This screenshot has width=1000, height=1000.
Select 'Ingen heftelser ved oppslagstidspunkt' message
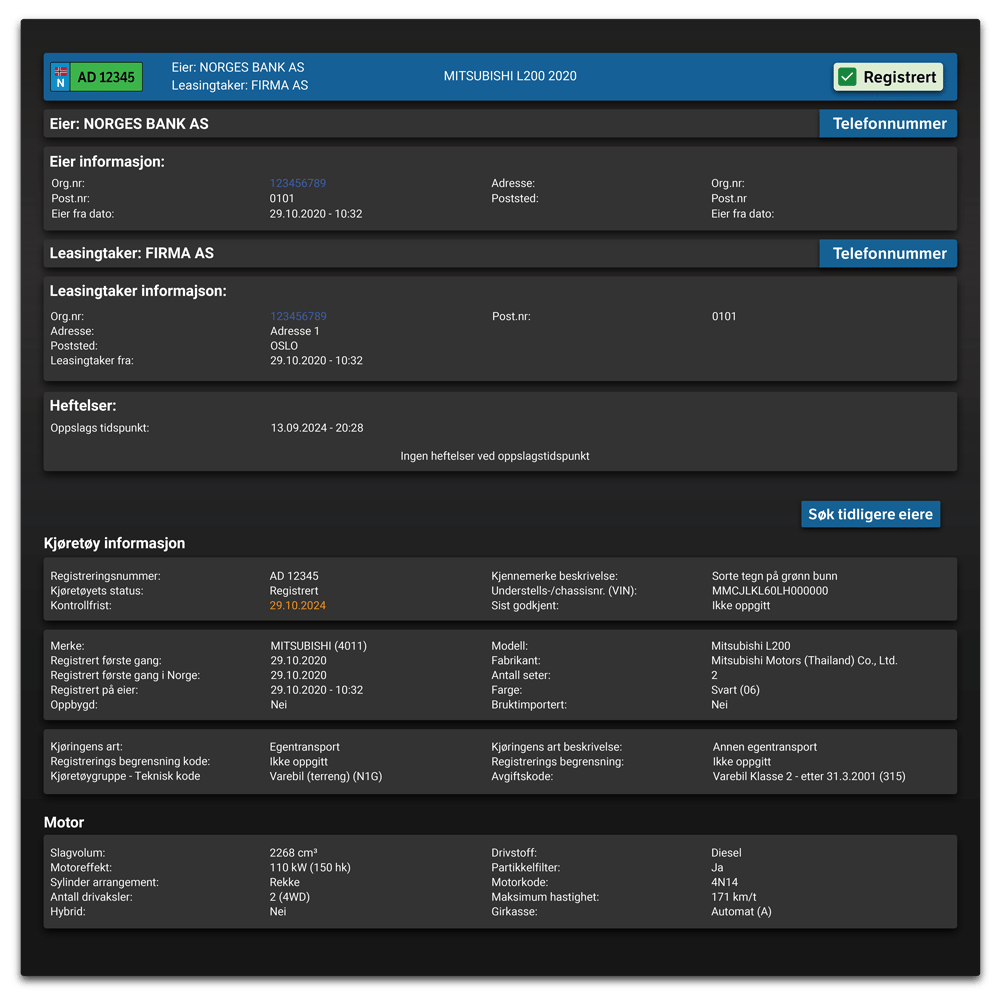click(x=495, y=456)
